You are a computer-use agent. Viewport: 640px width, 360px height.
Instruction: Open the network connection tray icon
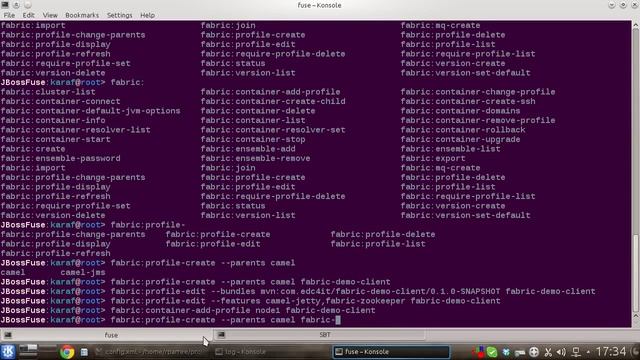pyautogui.click(x=576, y=352)
